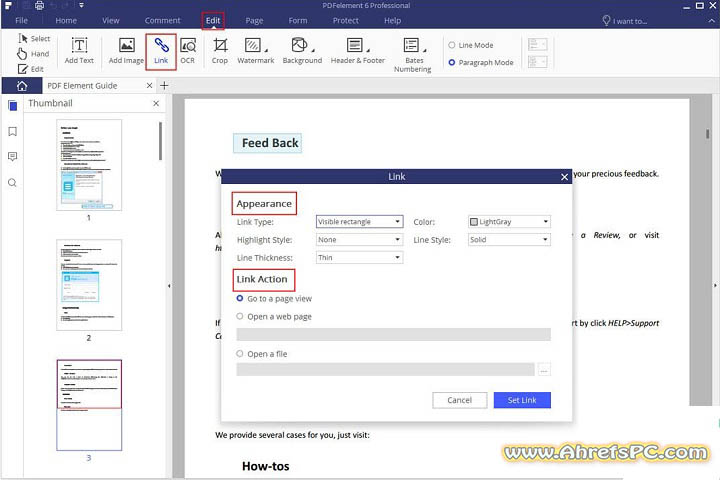This screenshot has width=720, height=480.
Task: Select Open a web page option
Action: 240,316
